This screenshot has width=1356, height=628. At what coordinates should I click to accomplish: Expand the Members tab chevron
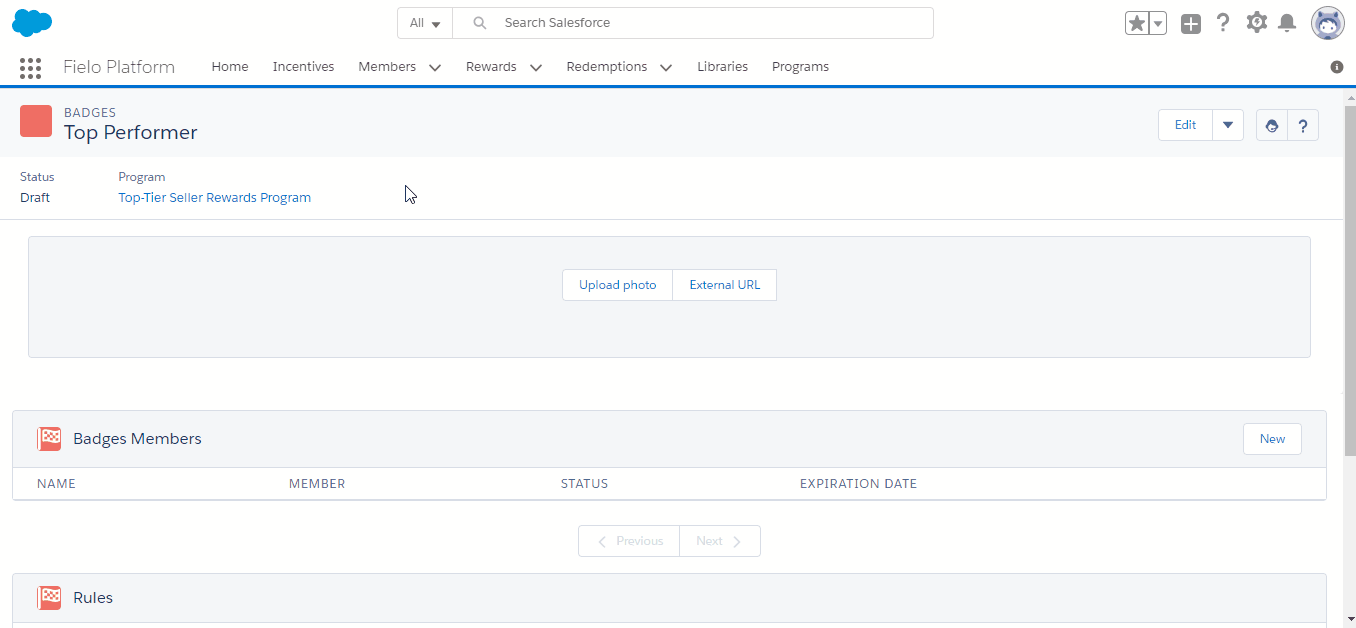[435, 68]
